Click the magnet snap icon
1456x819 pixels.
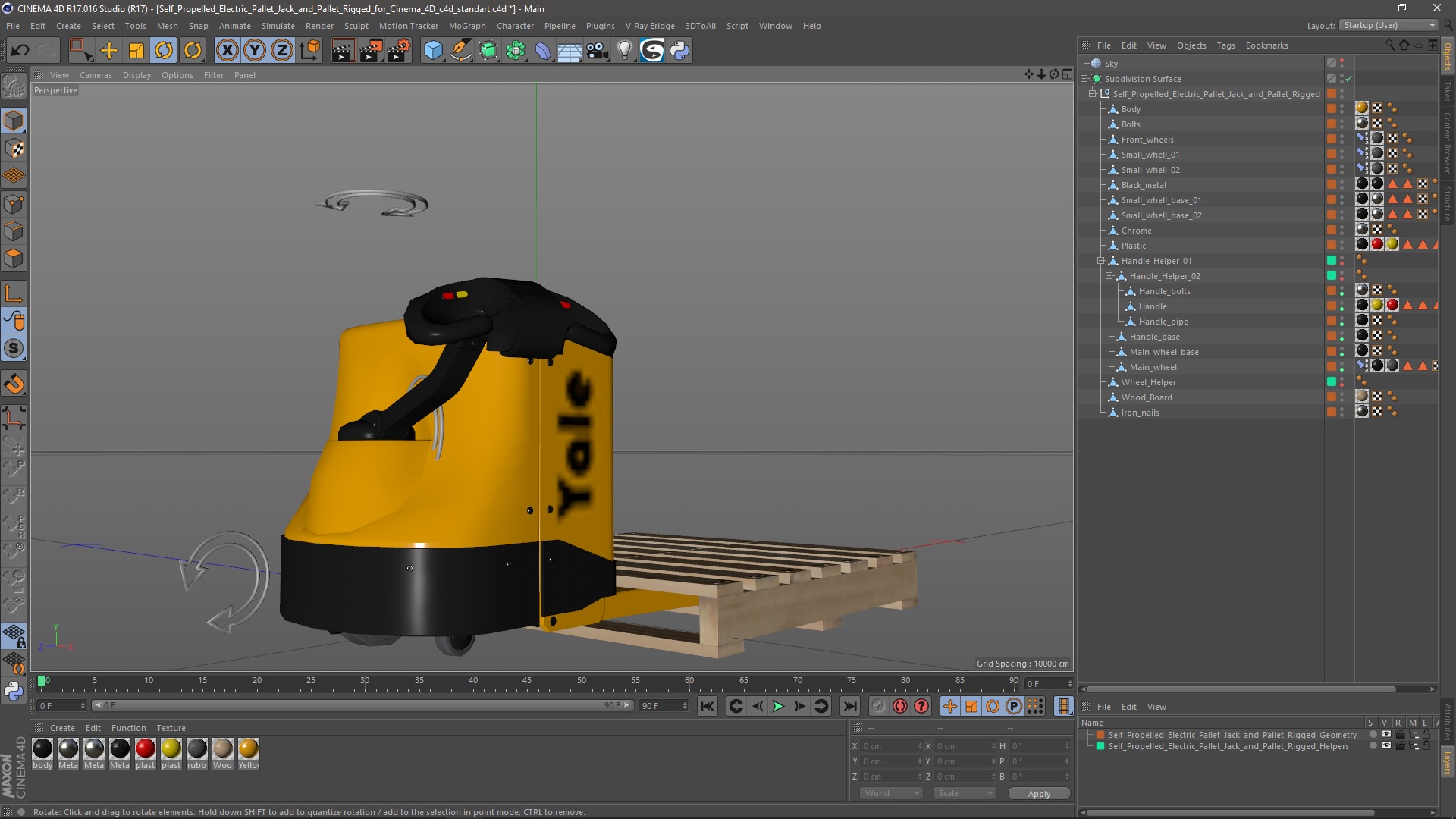14,384
